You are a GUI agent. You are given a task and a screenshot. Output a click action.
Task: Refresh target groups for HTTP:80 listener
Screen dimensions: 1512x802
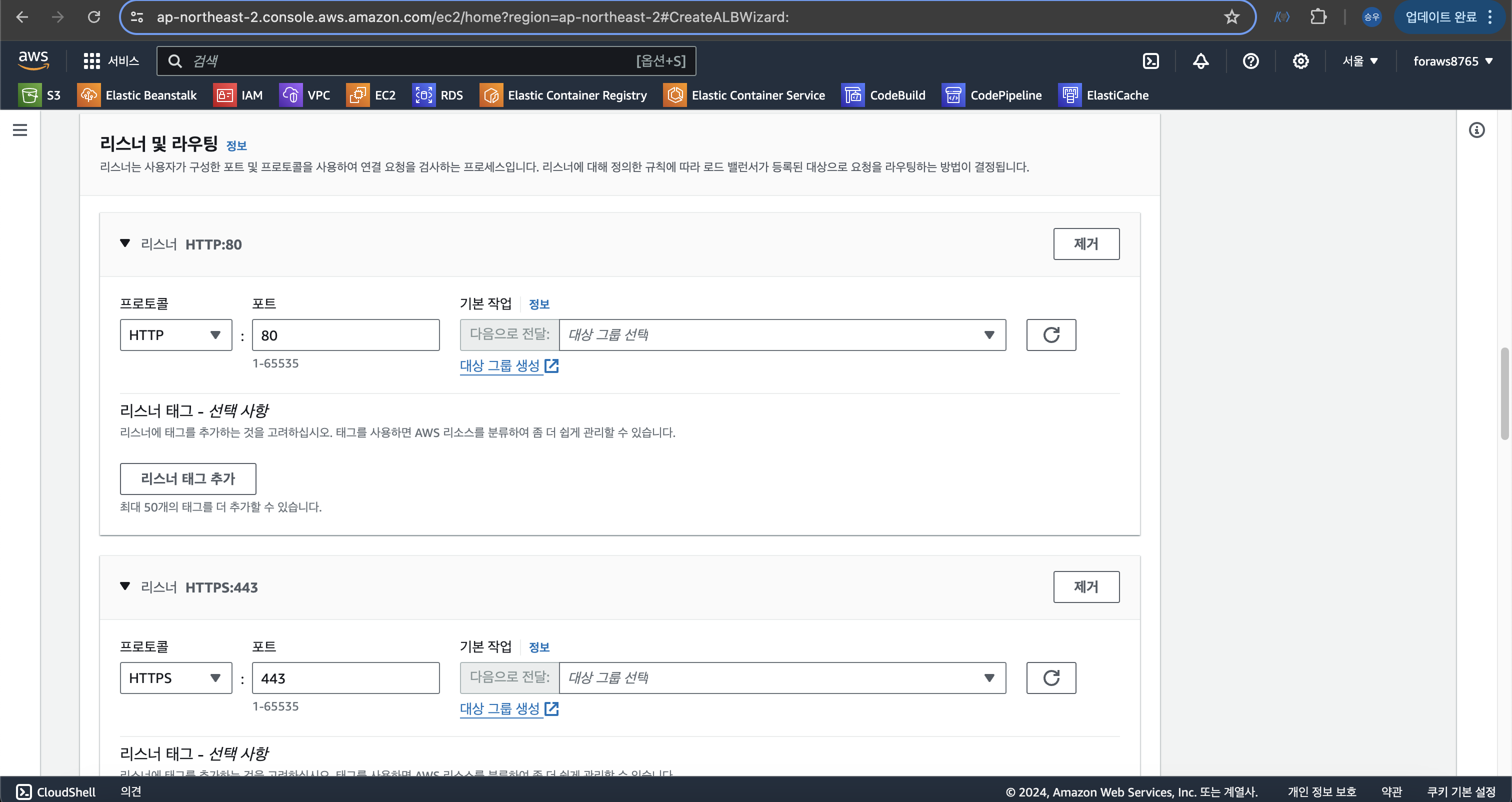pyautogui.click(x=1050, y=335)
